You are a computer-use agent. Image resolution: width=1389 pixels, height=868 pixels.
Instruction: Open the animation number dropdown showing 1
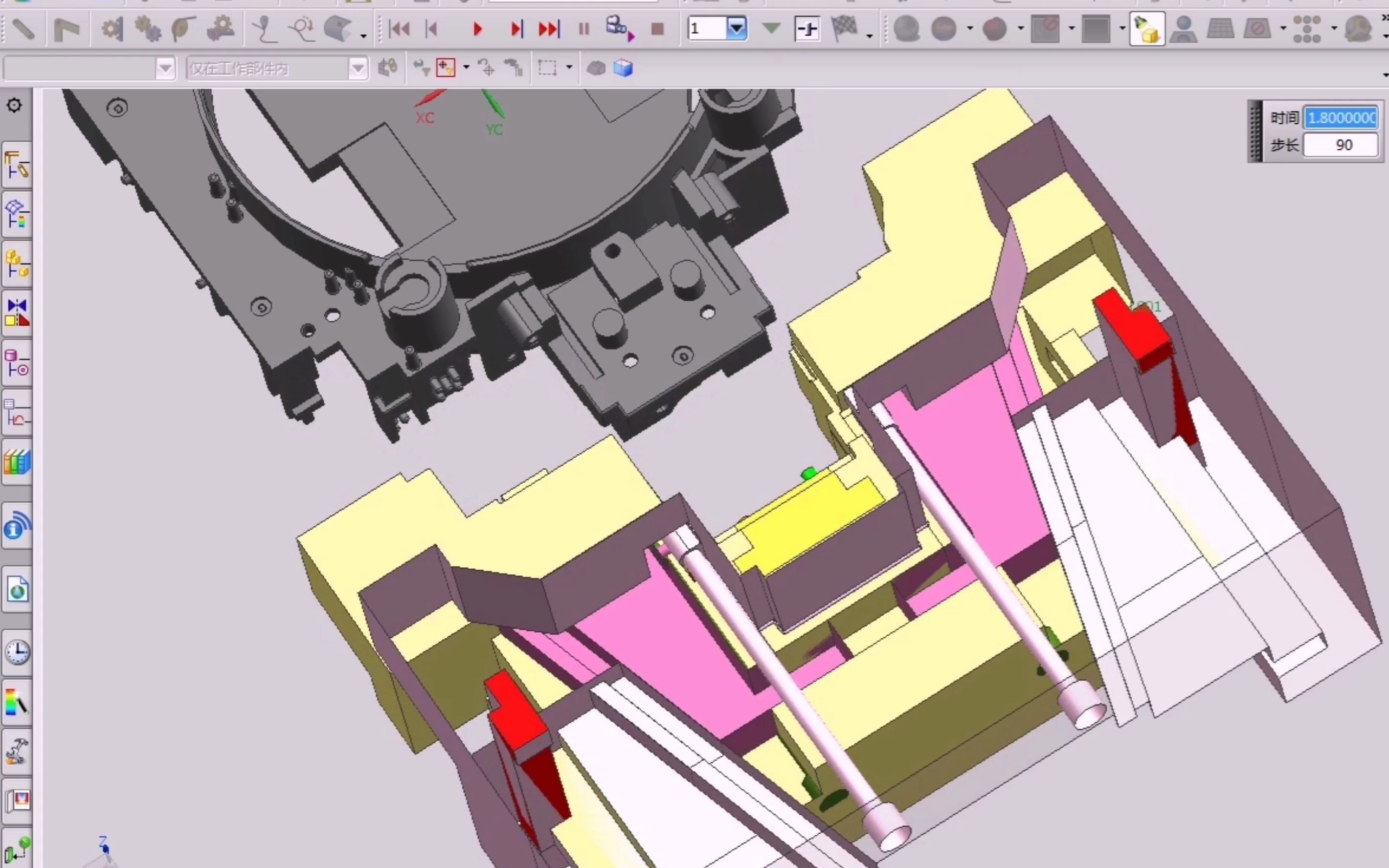pos(737,29)
